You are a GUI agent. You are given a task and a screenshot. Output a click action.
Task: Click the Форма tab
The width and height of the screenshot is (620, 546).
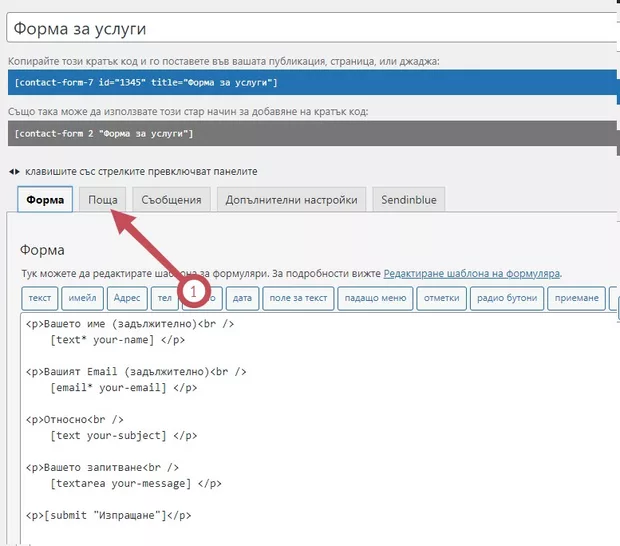pyautogui.click(x=45, y=199)
